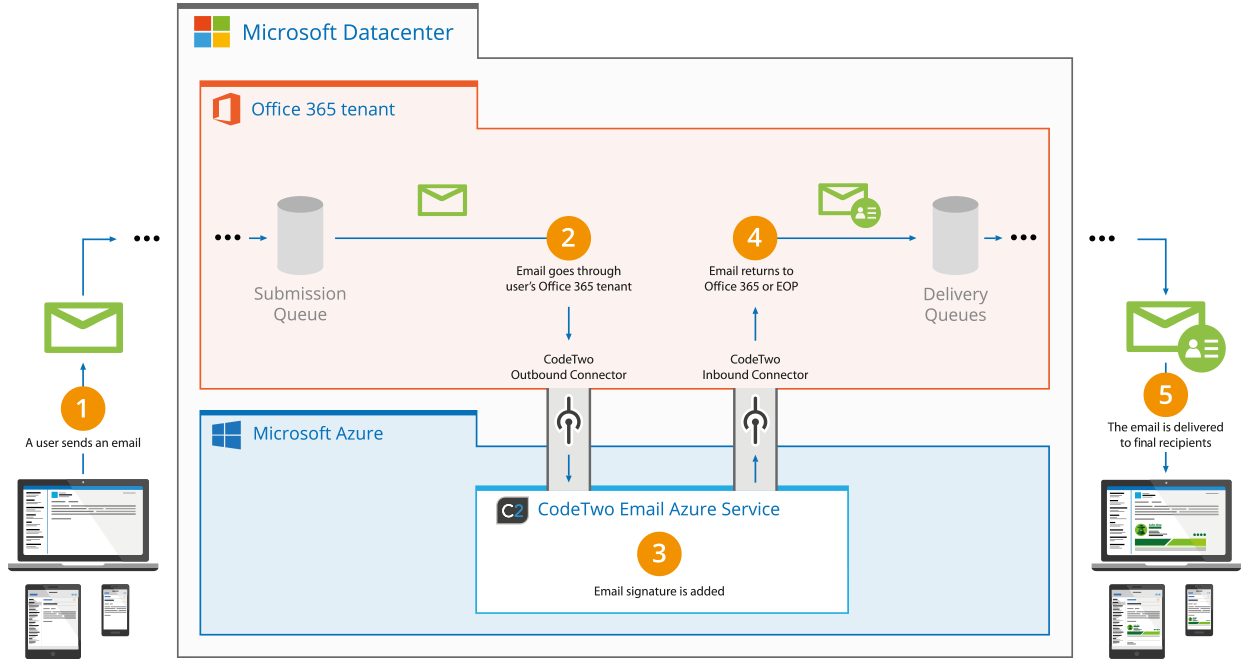
Task: Click the orange Office 365 logo
Action: (x=227, y=108)
